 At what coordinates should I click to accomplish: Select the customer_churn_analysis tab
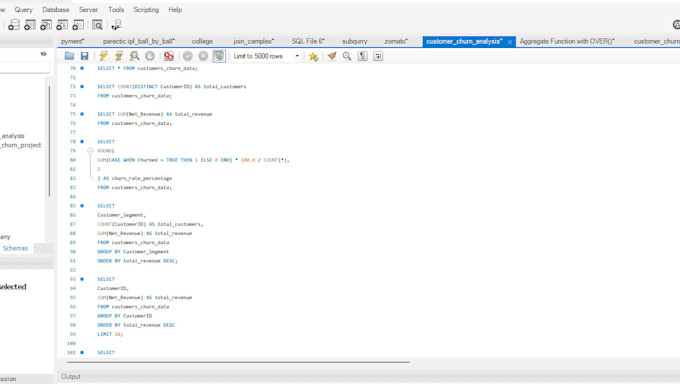464,41
